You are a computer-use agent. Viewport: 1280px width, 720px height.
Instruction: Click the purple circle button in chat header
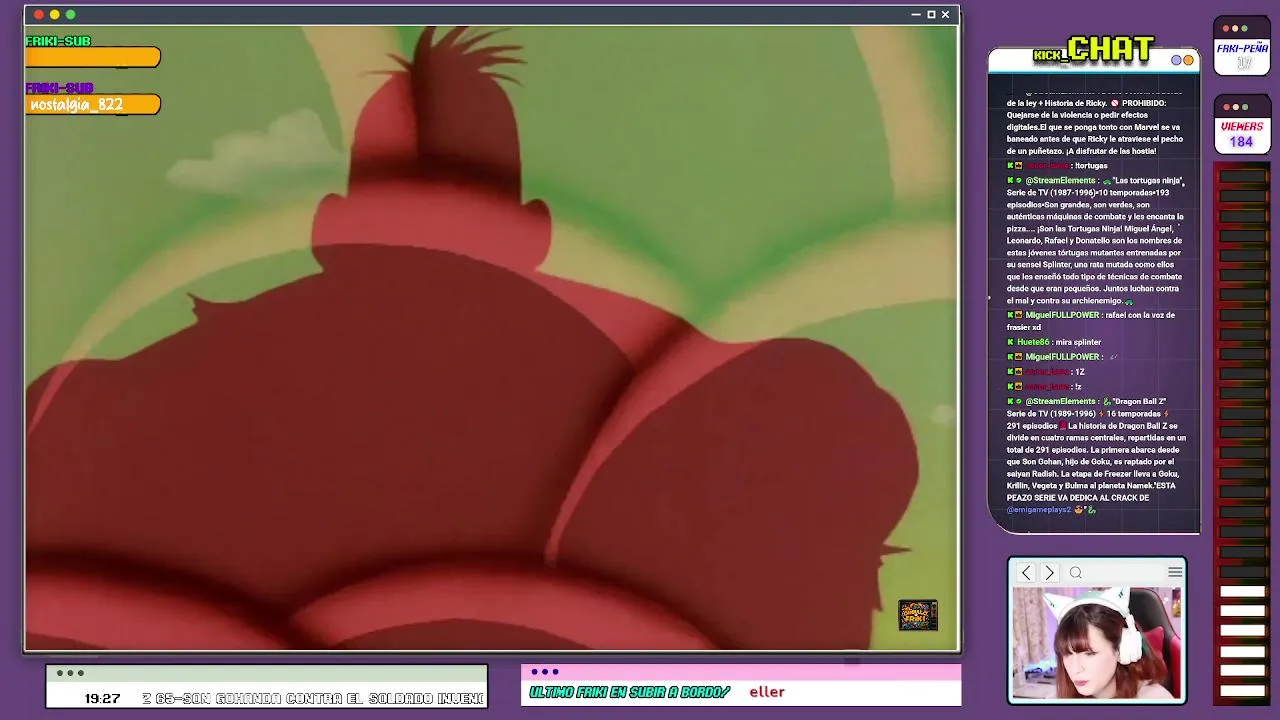coord(1177,60)
